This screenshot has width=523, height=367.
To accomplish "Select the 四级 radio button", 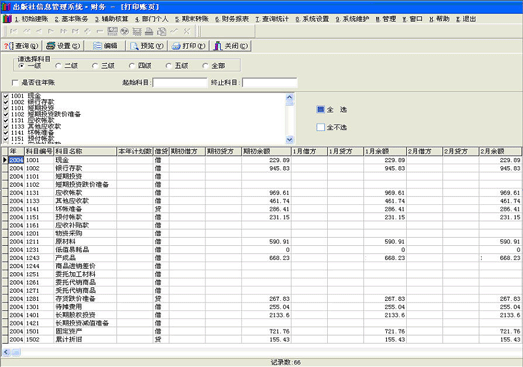I will click(x=132, y=66).
